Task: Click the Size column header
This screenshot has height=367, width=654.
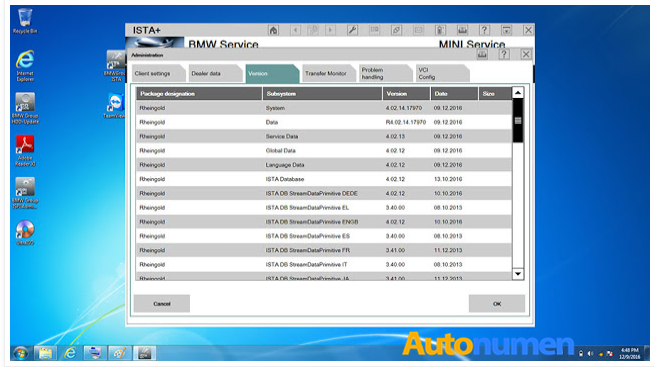Action: [x=495, y=93]
